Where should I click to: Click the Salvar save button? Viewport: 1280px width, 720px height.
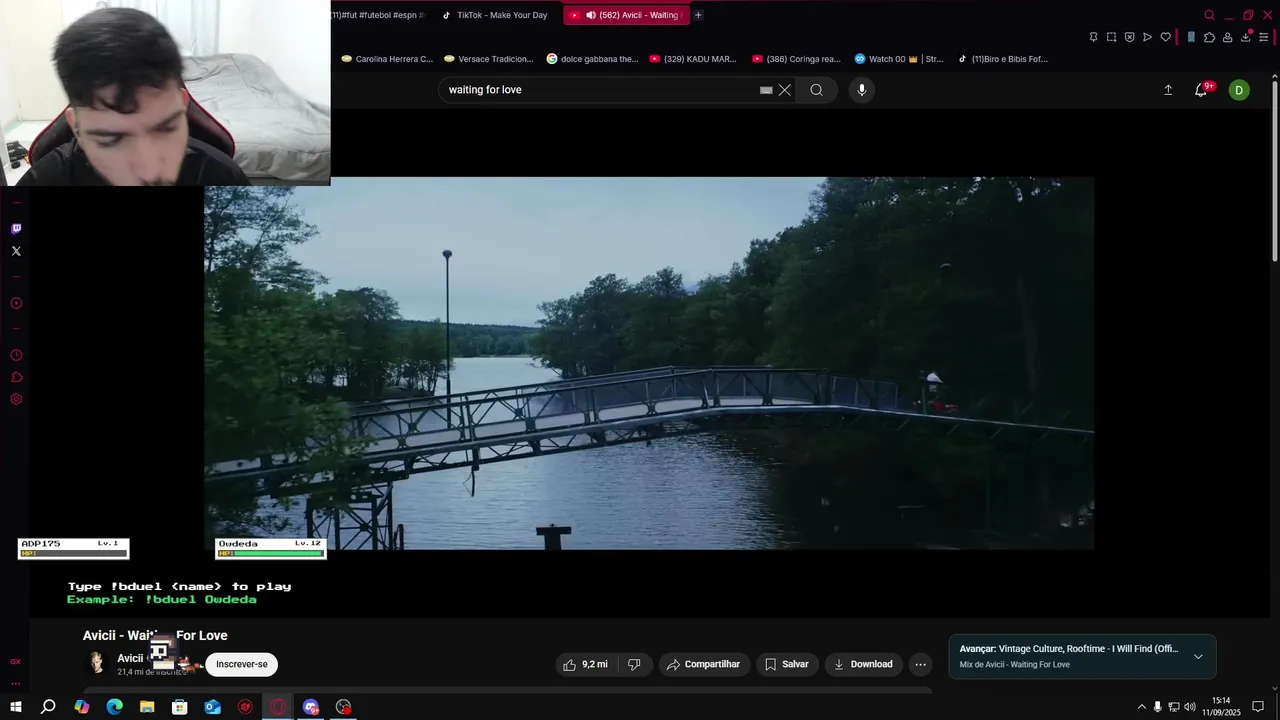point(787,664)
